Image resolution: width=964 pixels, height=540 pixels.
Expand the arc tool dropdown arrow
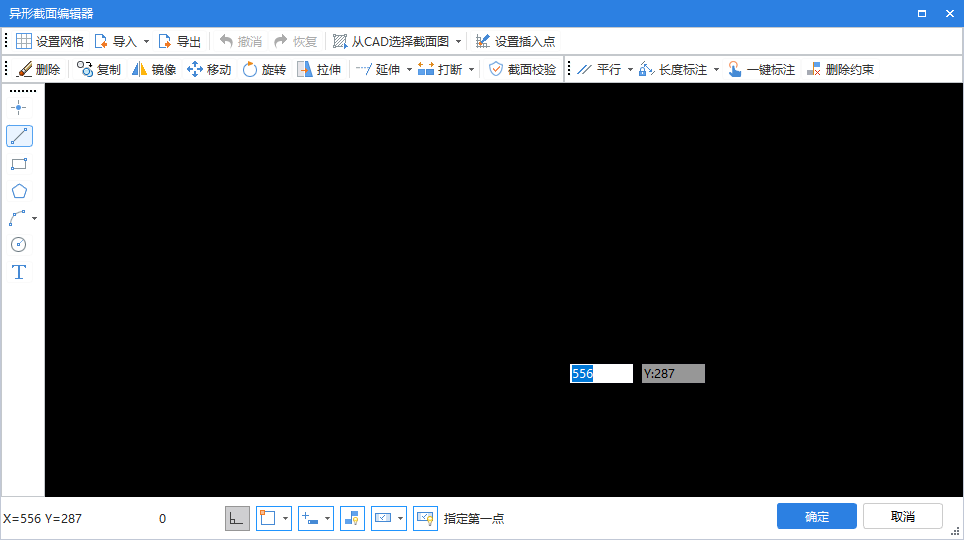[34, 218]
